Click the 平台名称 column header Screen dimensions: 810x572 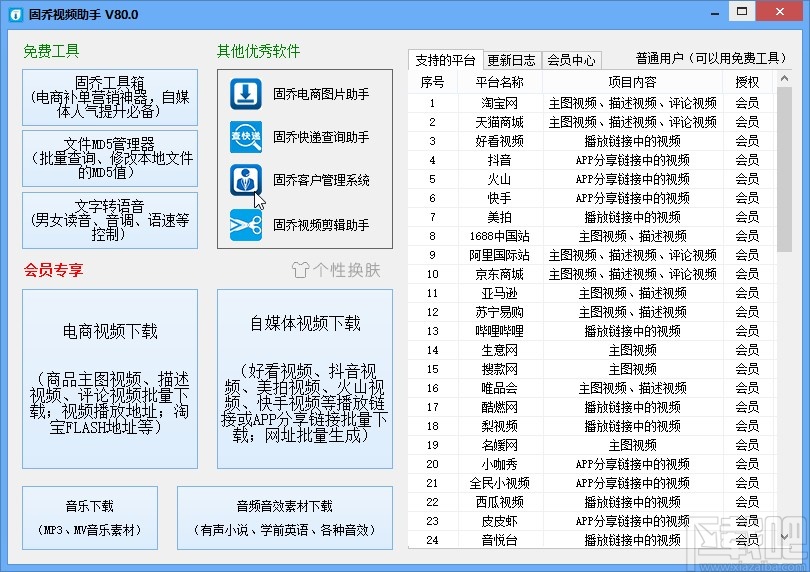click(500, 82)
